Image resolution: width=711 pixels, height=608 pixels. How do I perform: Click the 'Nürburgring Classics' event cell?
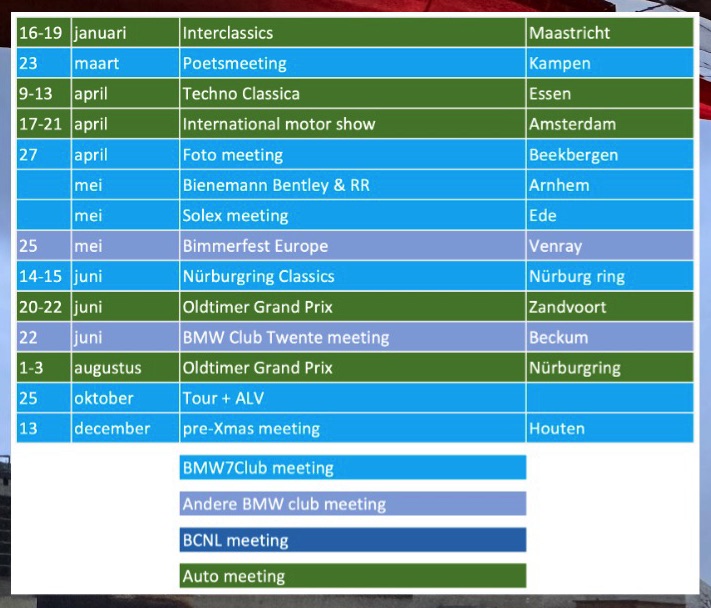pyautogui.click(x=352, y=276)
